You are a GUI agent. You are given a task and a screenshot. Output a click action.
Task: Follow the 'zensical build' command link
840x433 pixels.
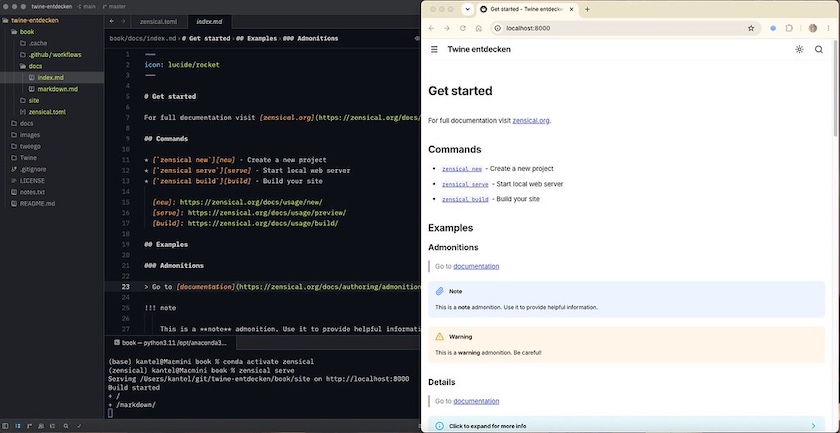pos(465,199)
